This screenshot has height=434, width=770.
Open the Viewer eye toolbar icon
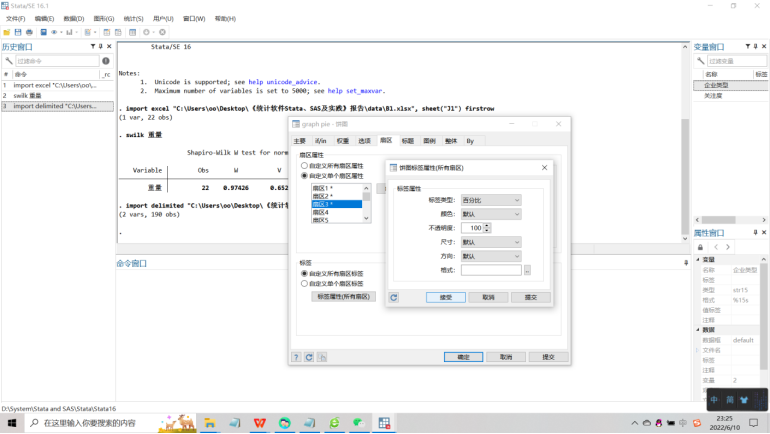click(54, 32)
